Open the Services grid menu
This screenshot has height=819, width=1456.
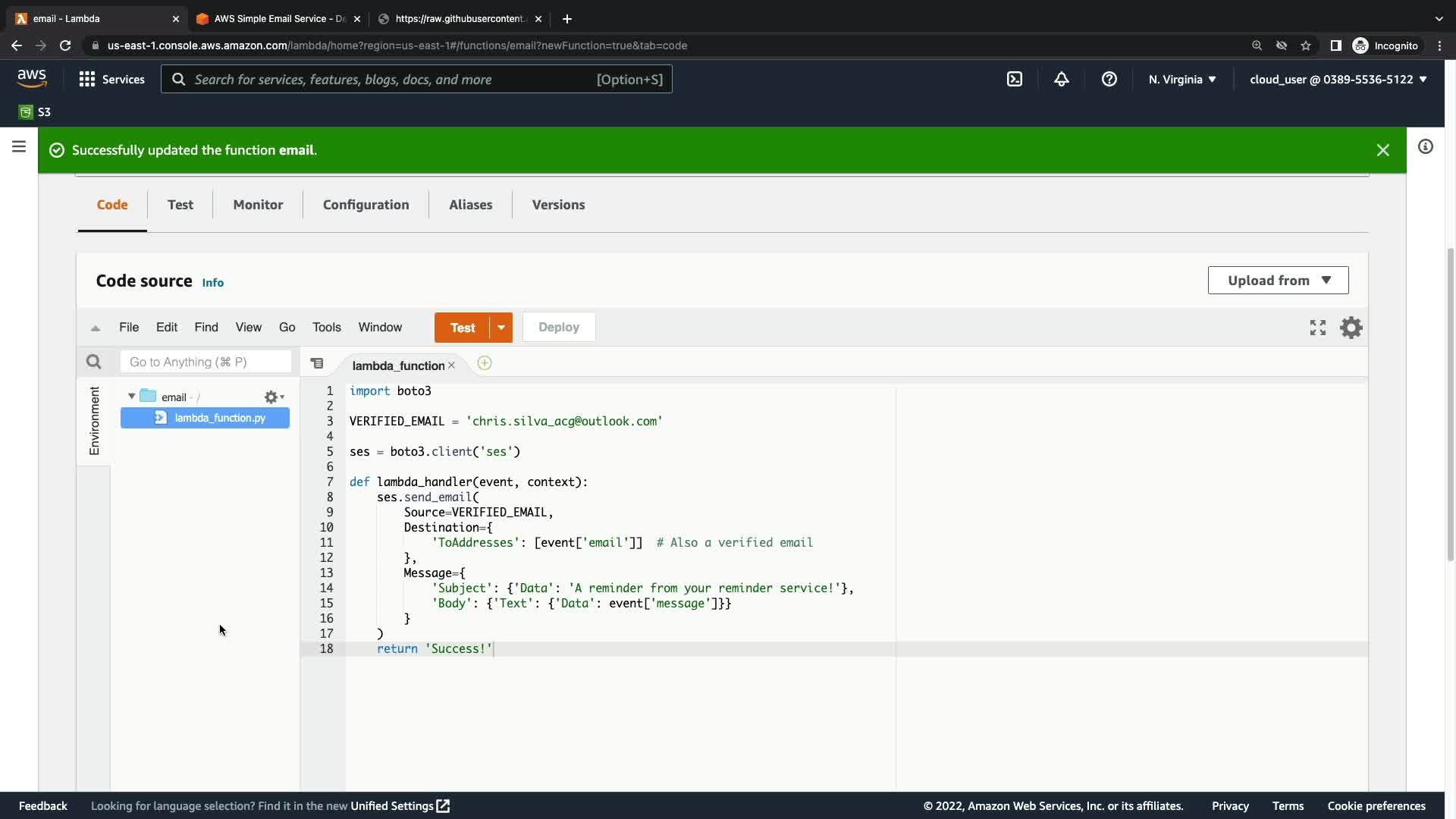(x=87, y=79)
